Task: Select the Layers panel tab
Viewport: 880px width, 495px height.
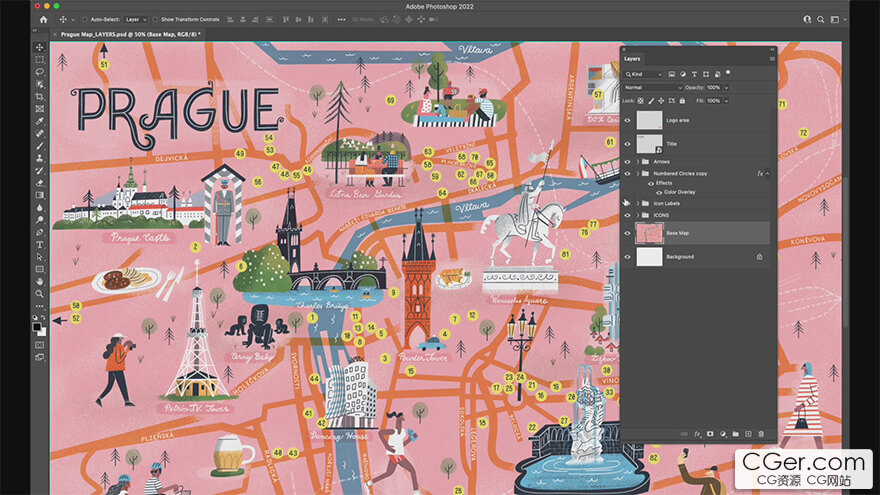Action: coord(632,58)
